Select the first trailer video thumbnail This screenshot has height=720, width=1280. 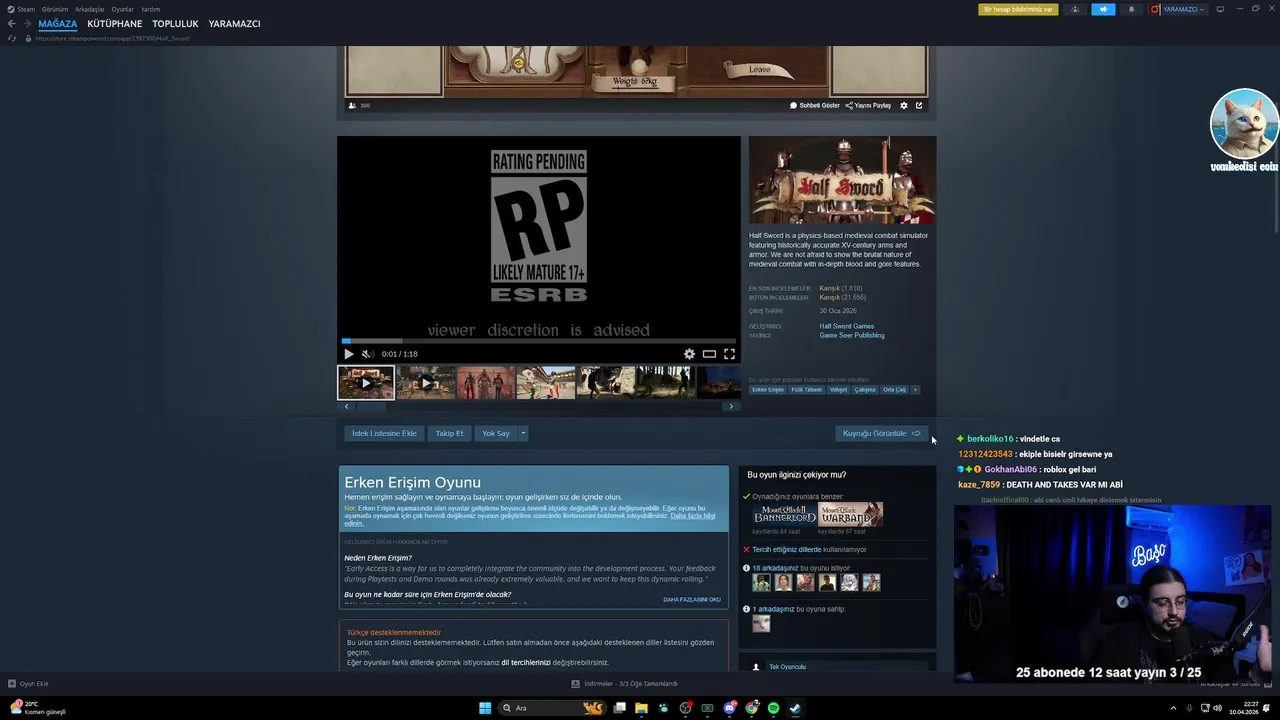coord(366,382)
